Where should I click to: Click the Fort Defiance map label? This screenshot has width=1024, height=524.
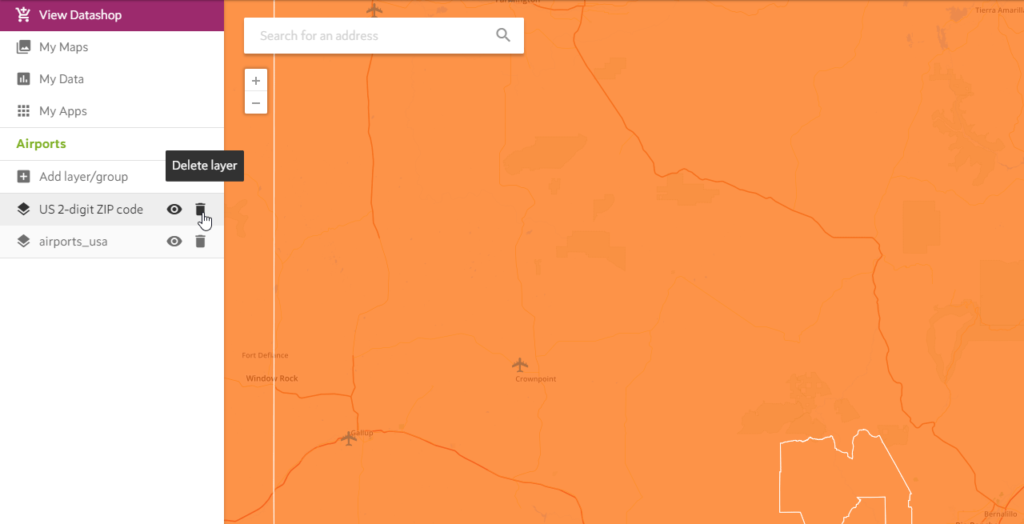click(x=264, y=355)
